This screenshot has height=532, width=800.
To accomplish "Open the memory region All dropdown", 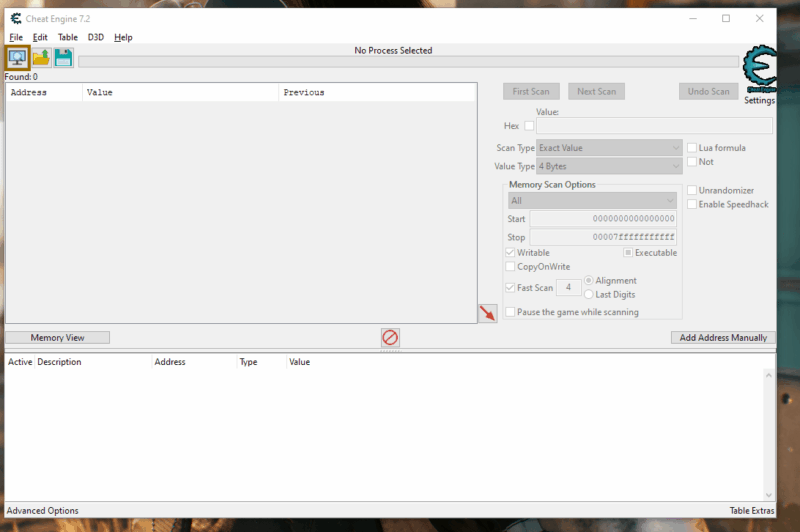I will click(x=592, y=200).
